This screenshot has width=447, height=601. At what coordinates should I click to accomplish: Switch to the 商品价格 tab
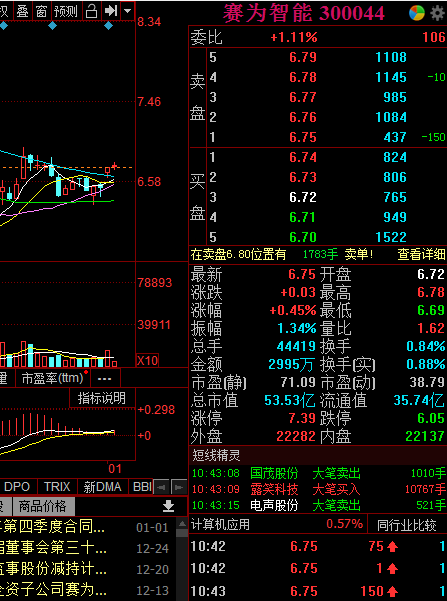tap(43, 506)
